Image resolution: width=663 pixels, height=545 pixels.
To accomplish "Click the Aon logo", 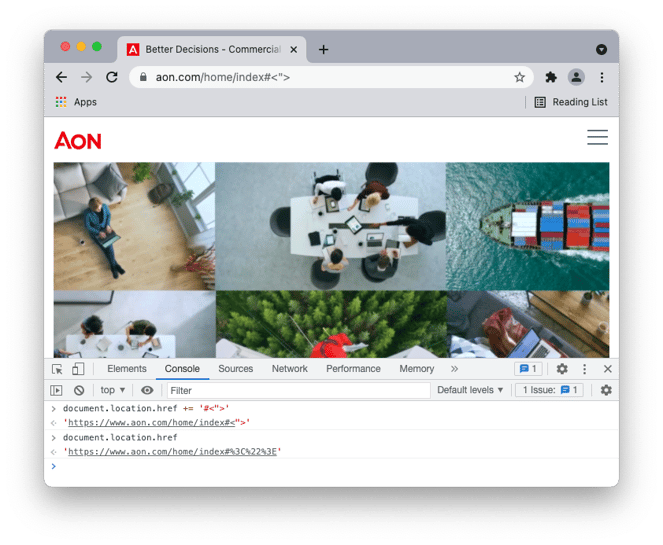I will point(78,140).
